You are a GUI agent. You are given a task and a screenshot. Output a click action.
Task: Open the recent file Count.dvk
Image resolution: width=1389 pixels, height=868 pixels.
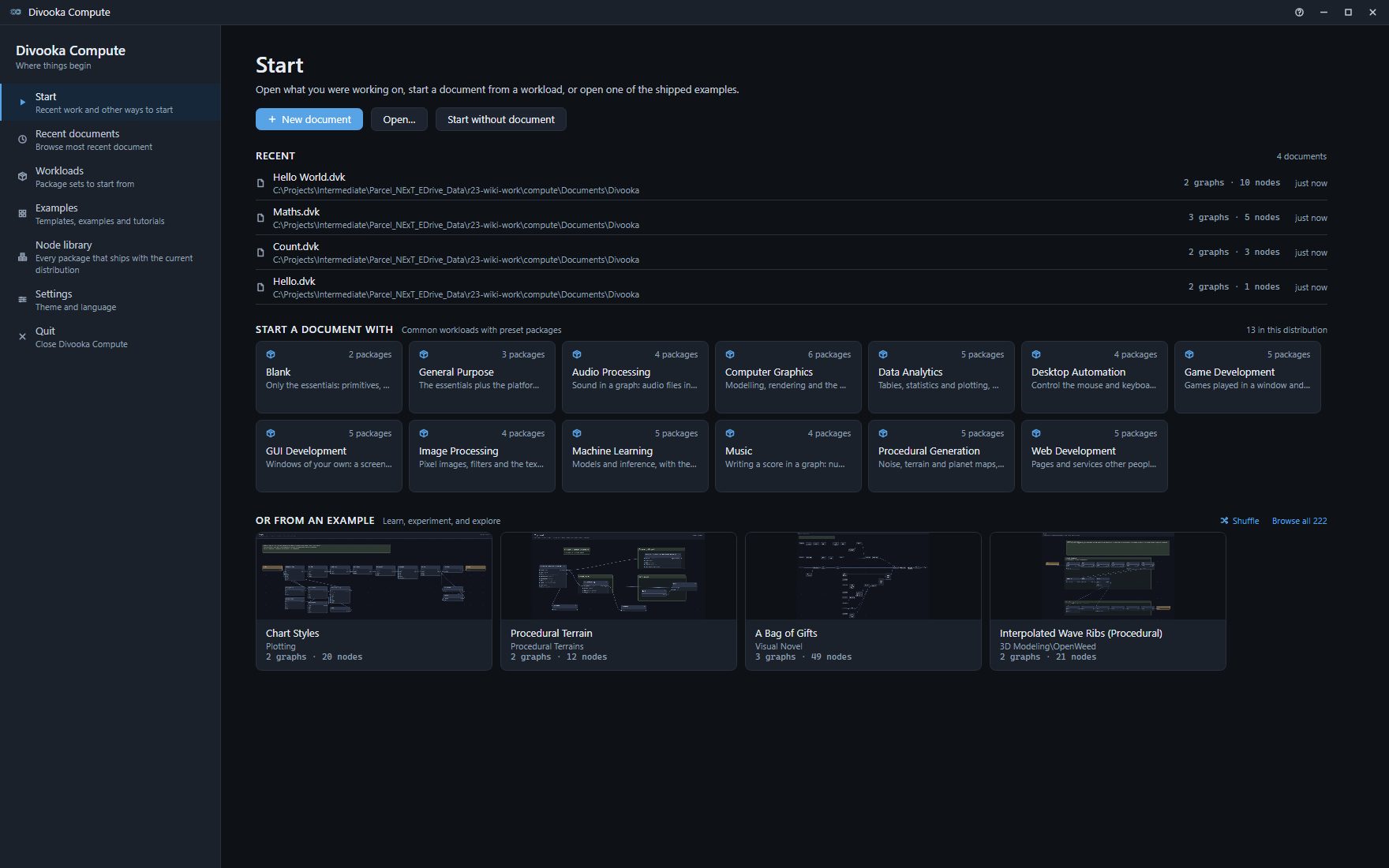(792, 253)
